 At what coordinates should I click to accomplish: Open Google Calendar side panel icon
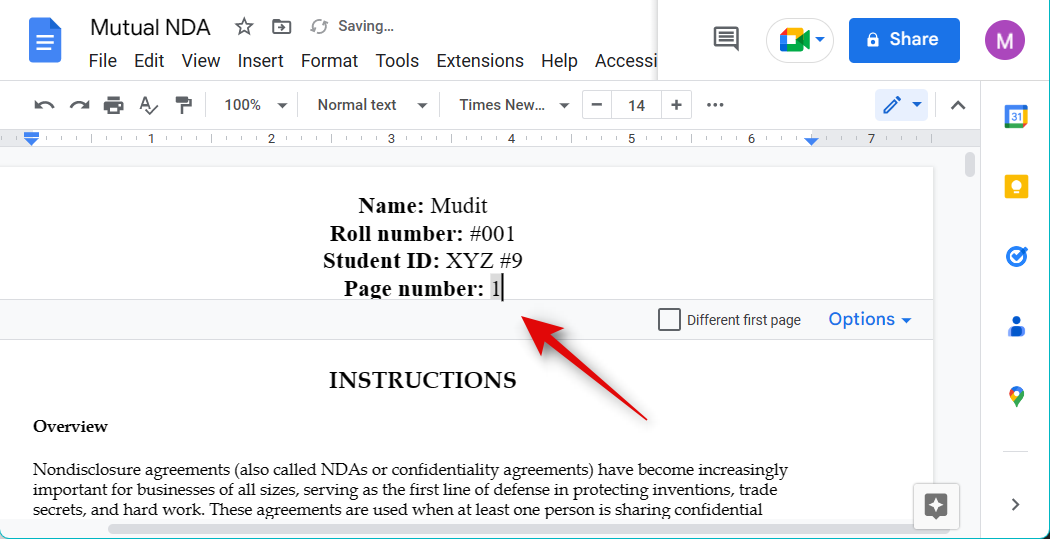1016,117
